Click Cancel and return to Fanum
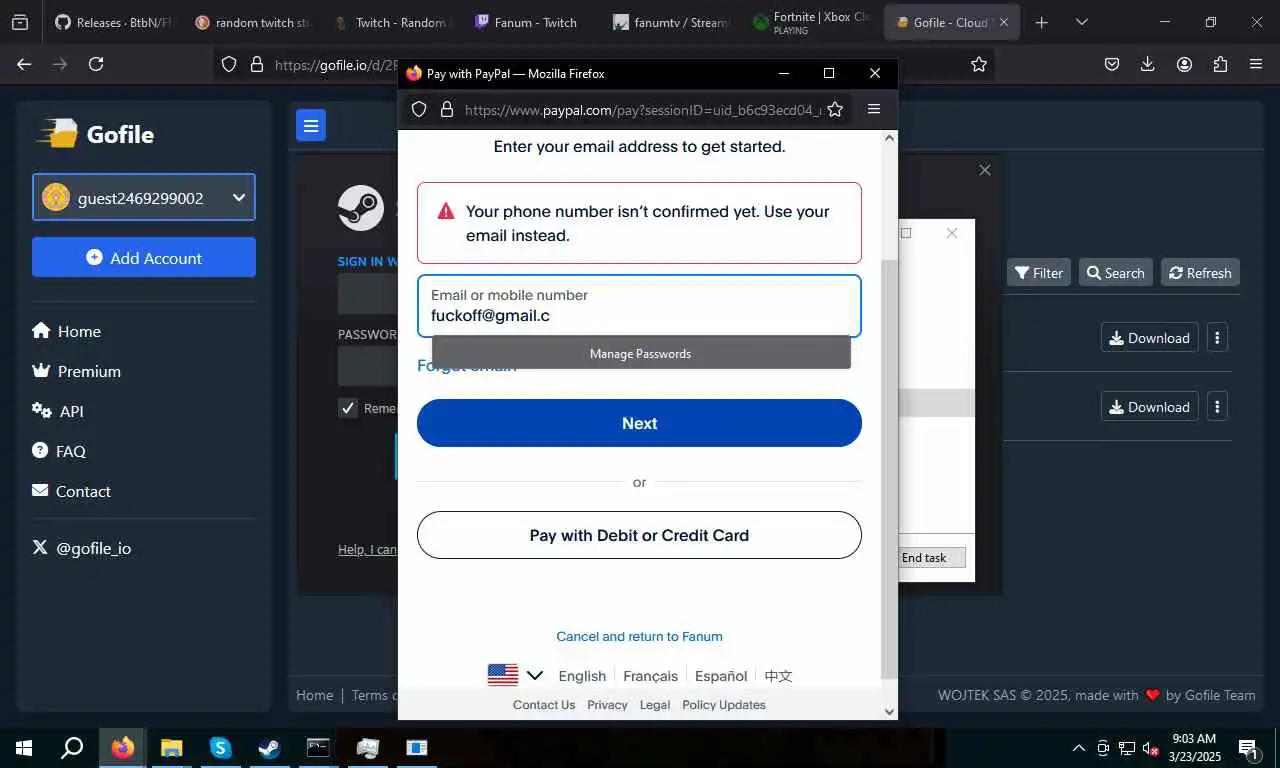 [x=639, y=636]
